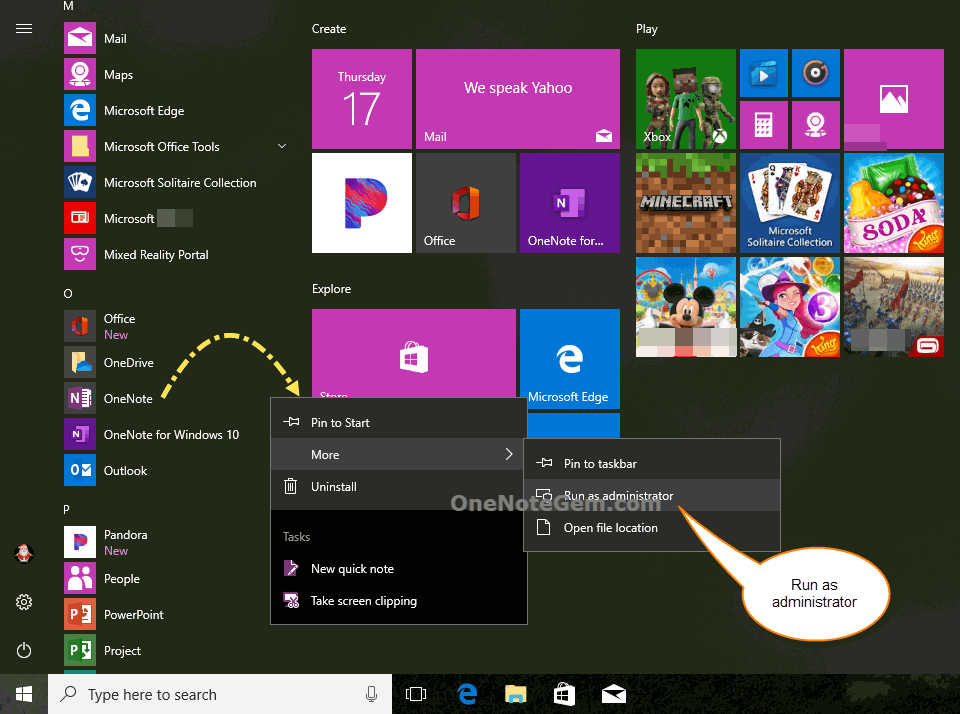Click the user account avatar
Screen dimensions: 960x714
[24, 554]
